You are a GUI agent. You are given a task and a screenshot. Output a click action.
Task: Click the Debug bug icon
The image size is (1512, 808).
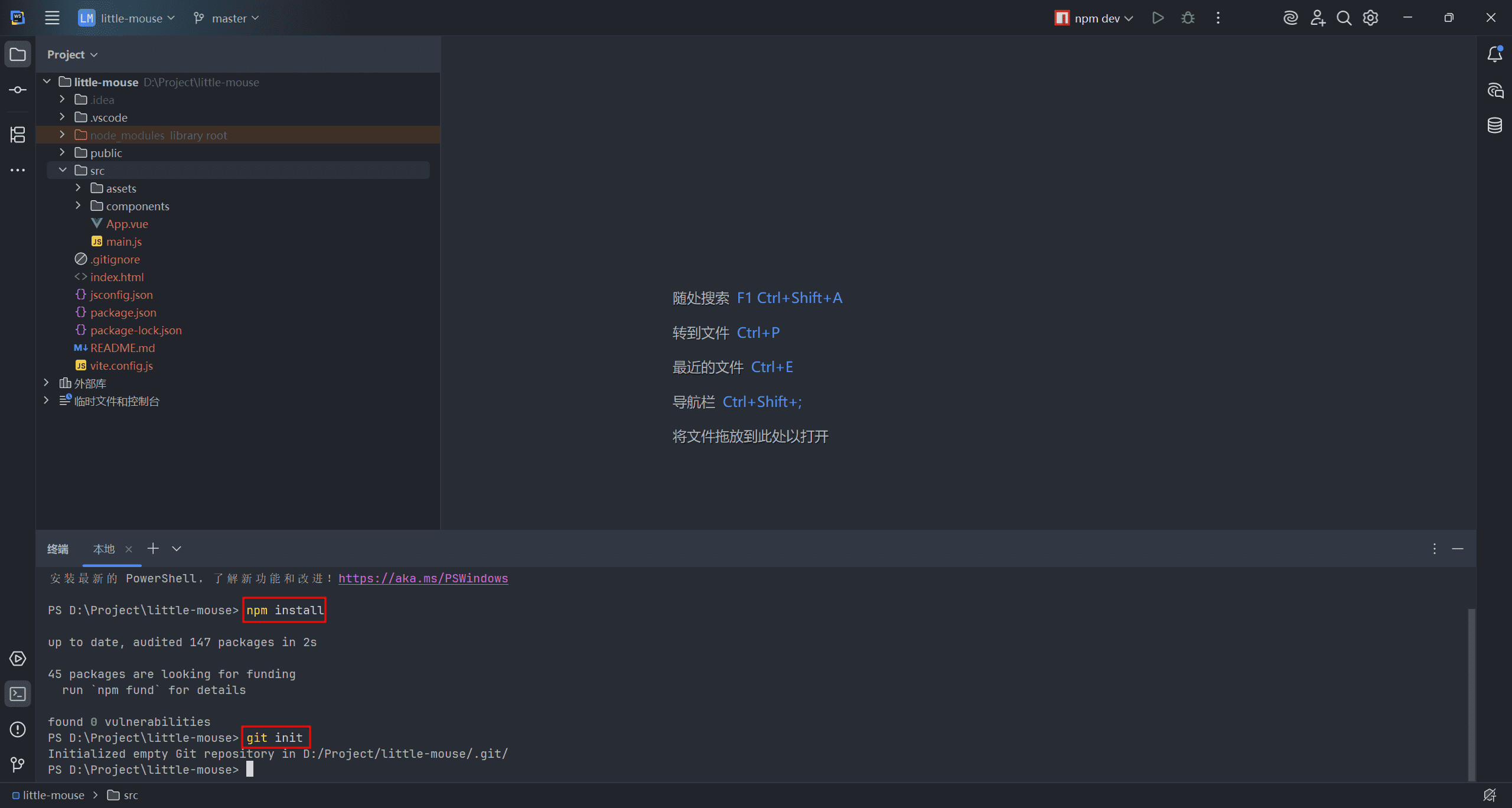pyautogui.click(x=1188, y=18)
